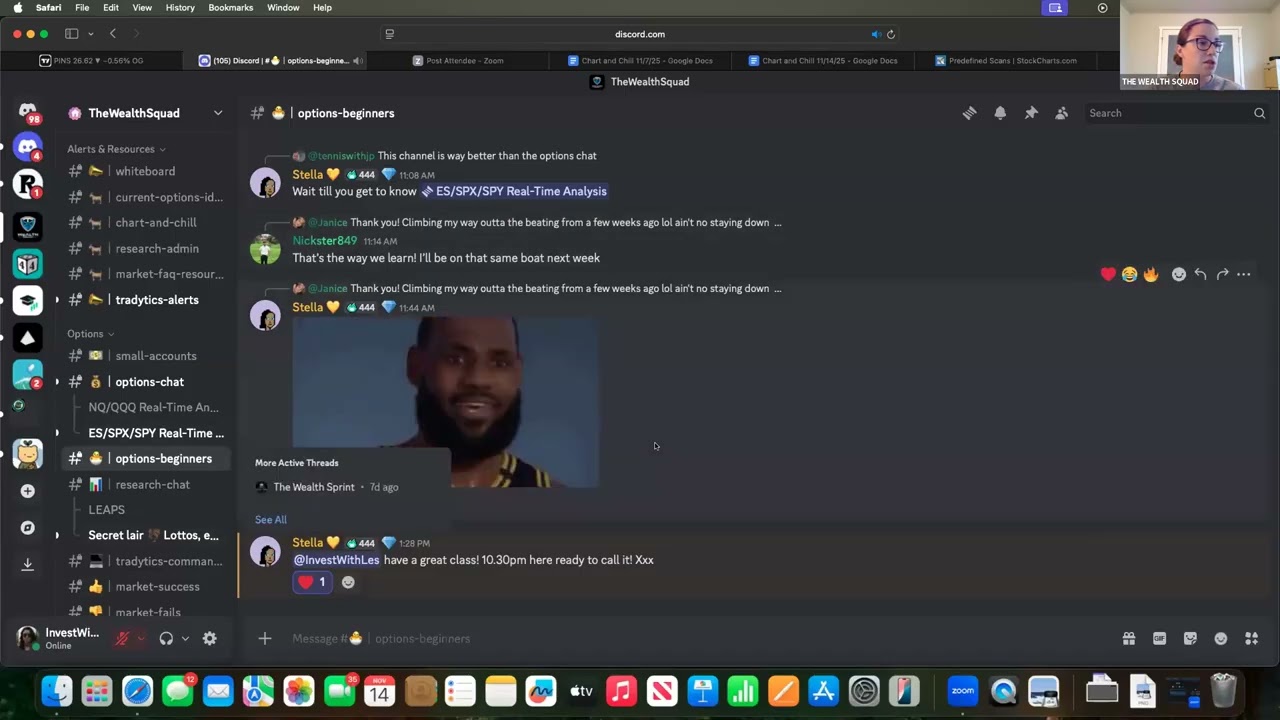This screenshot has height=720, width=1280.
Task: Open the Bookmarks menu in menu bar
Action: point(230,7)
